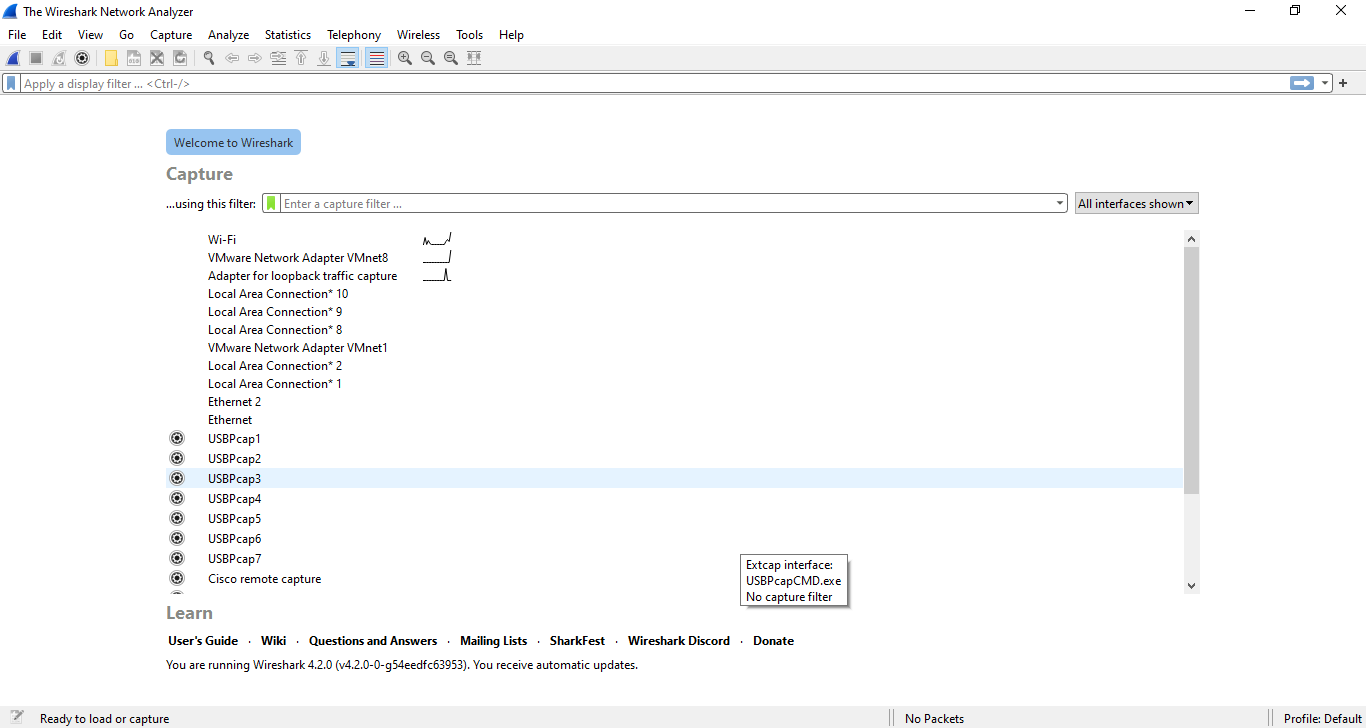Open the Statistics menu
The height and width of the screenshot is (728, 1366).
point(288,35)
